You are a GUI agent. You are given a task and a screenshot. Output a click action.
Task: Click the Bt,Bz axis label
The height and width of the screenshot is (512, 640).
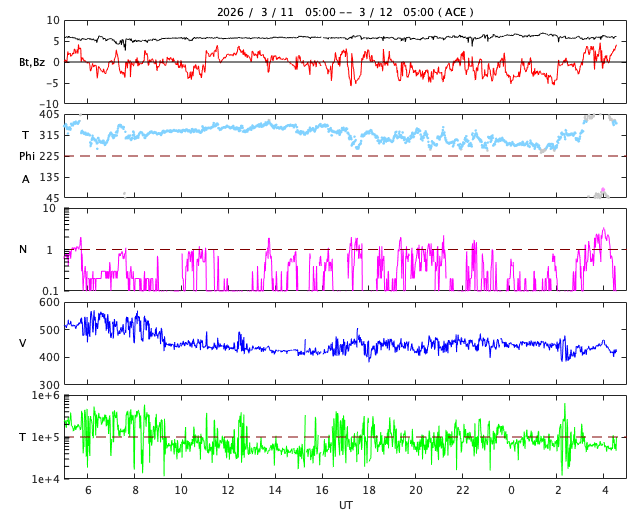tap(31, 62)
